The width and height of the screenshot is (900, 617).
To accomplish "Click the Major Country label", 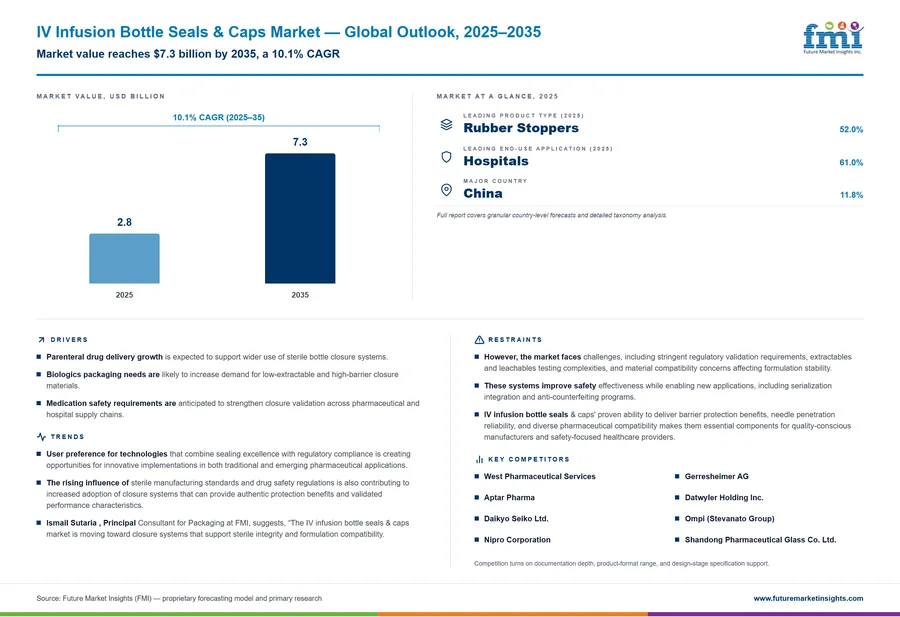I will coord(495,181).
